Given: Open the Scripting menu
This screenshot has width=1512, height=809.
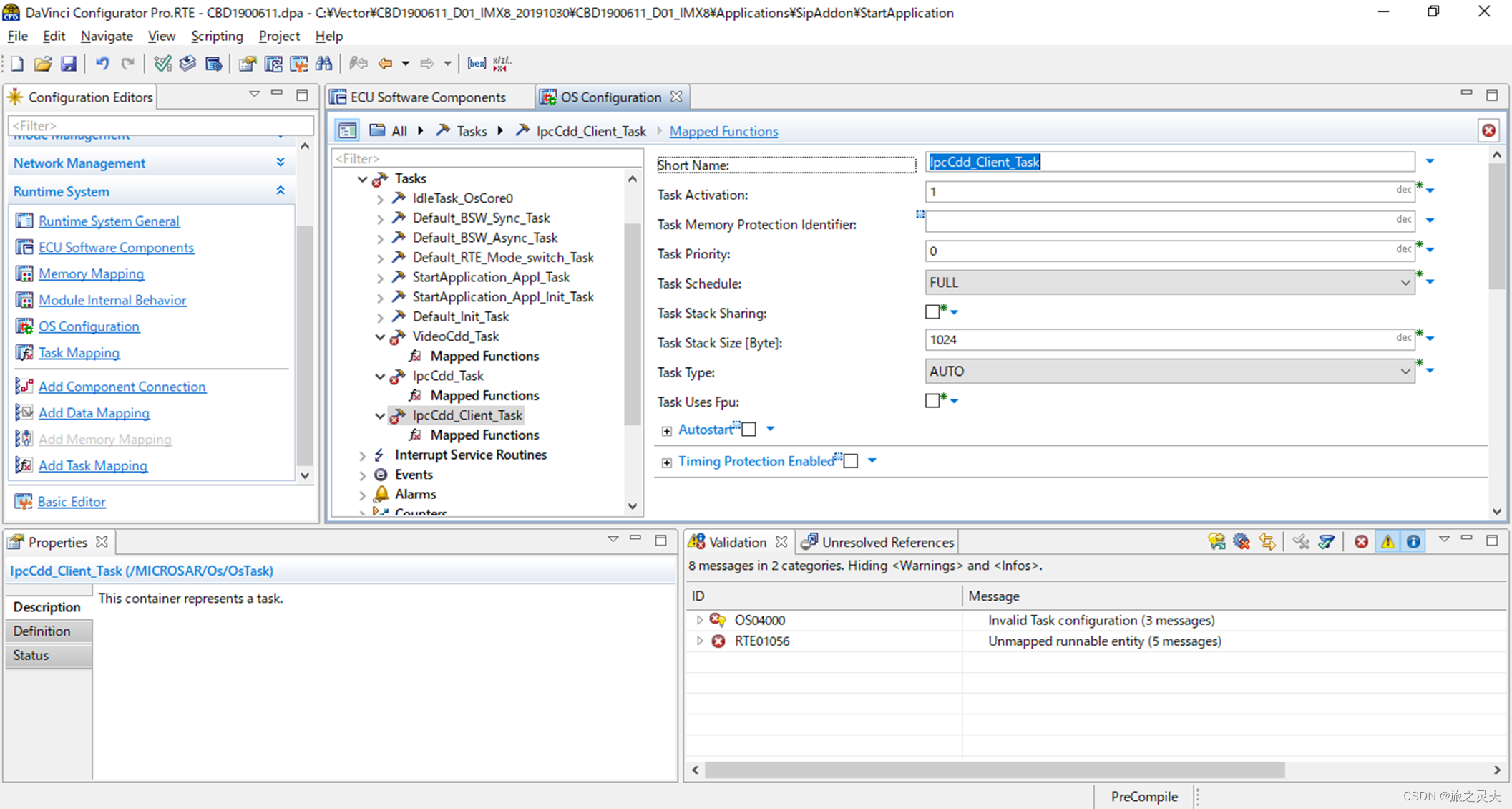Looking at the screenshot, I should tap(217, 36).
